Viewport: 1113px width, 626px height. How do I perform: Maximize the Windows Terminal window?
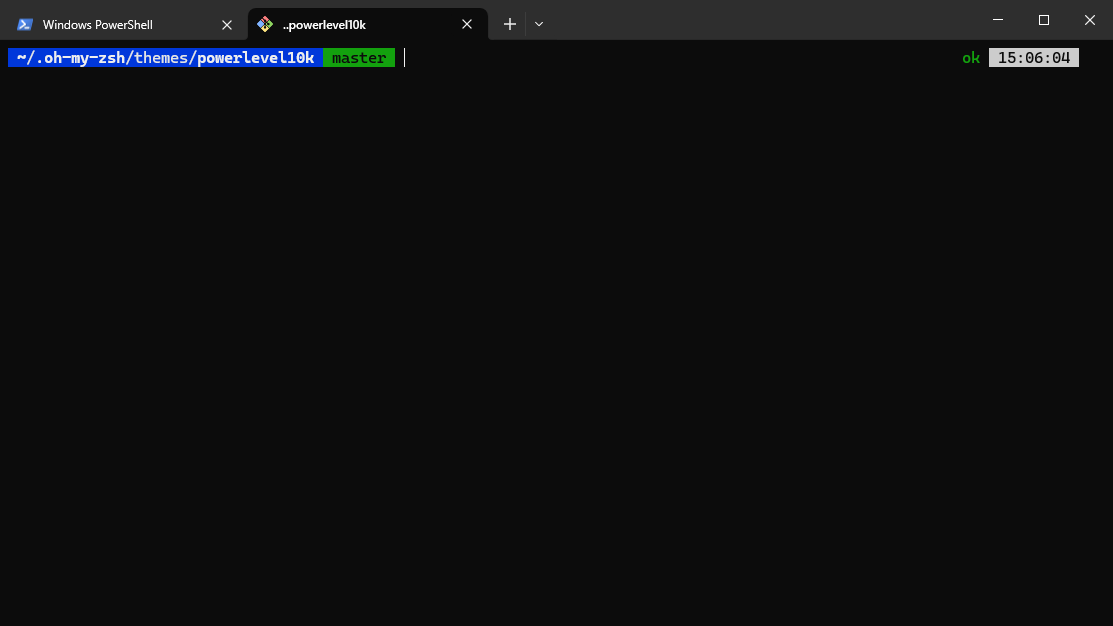(1043, 20)
